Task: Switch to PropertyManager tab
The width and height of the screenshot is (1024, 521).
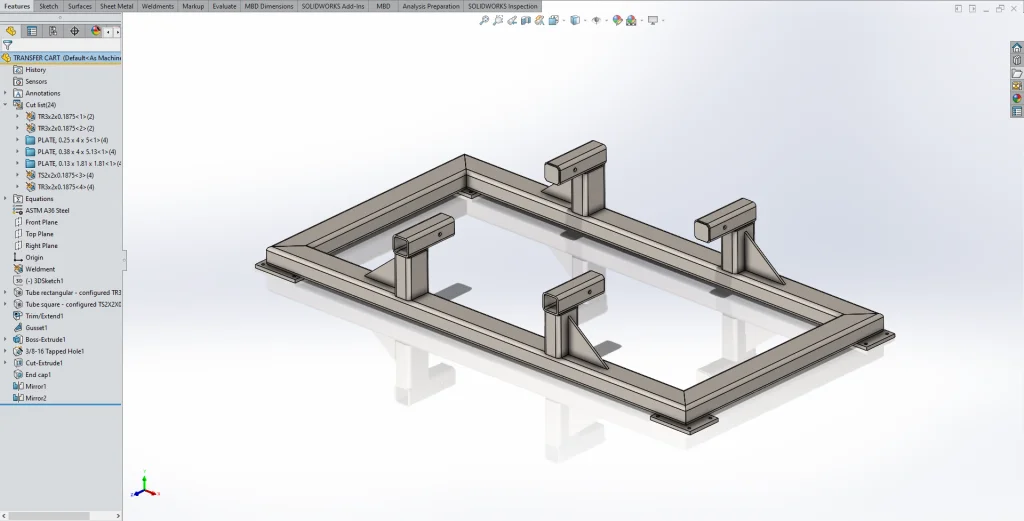Action: [32, 31]
